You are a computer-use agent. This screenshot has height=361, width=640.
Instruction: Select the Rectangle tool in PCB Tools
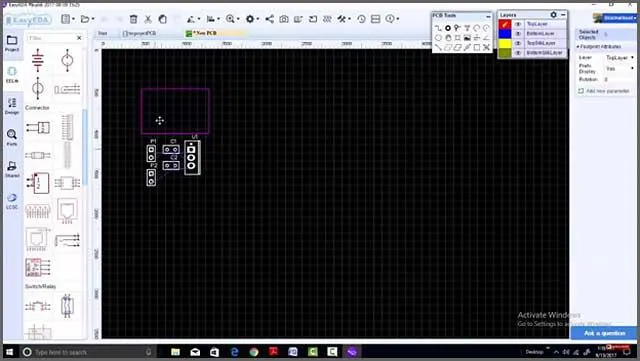476,48
